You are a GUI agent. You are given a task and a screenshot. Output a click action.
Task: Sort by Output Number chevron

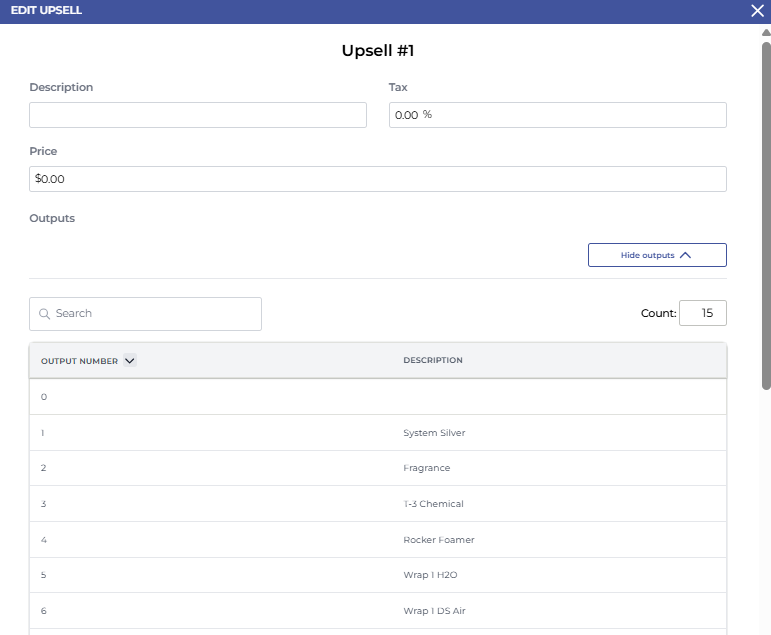[129, 361]
